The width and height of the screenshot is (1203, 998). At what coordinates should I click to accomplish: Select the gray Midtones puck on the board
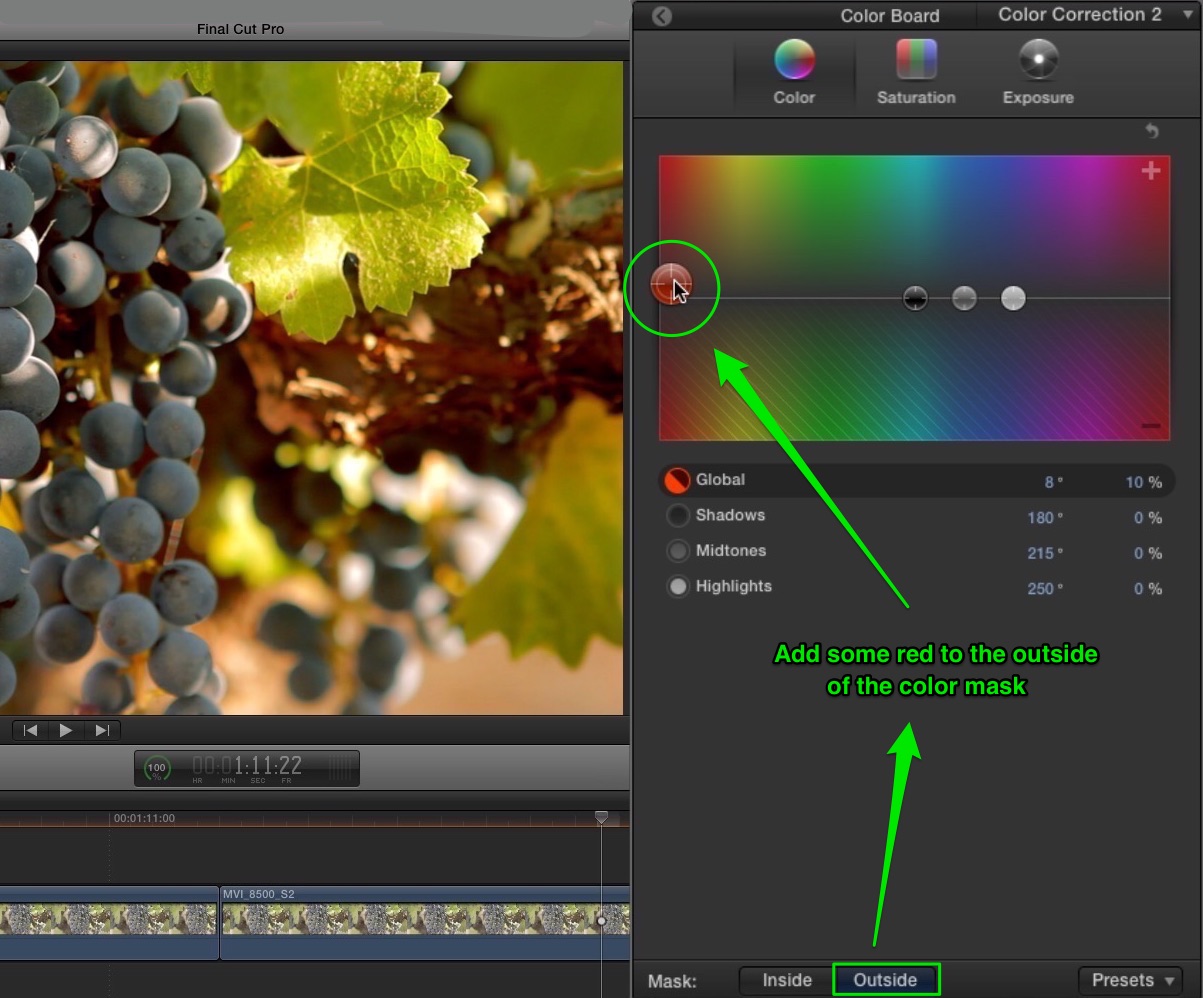pos(964,298)
